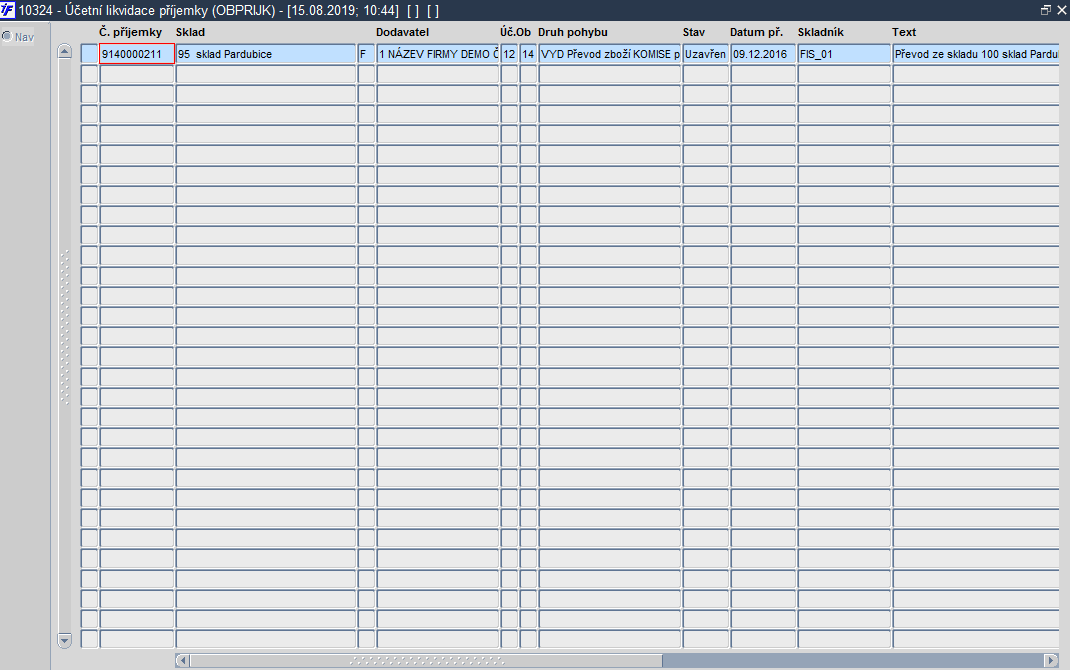Click the 'Sklad' column header

[x=190, y=32]
